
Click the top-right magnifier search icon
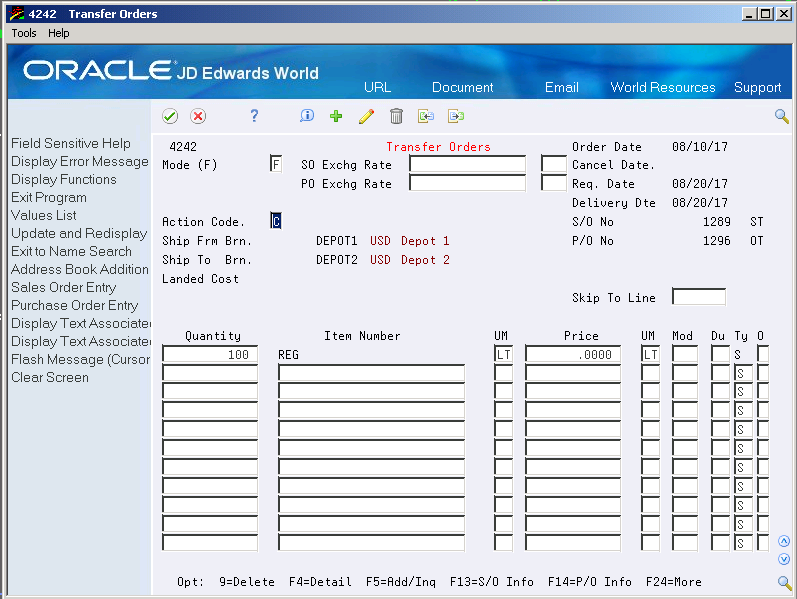pyautogui.click(x=782, y=116)
